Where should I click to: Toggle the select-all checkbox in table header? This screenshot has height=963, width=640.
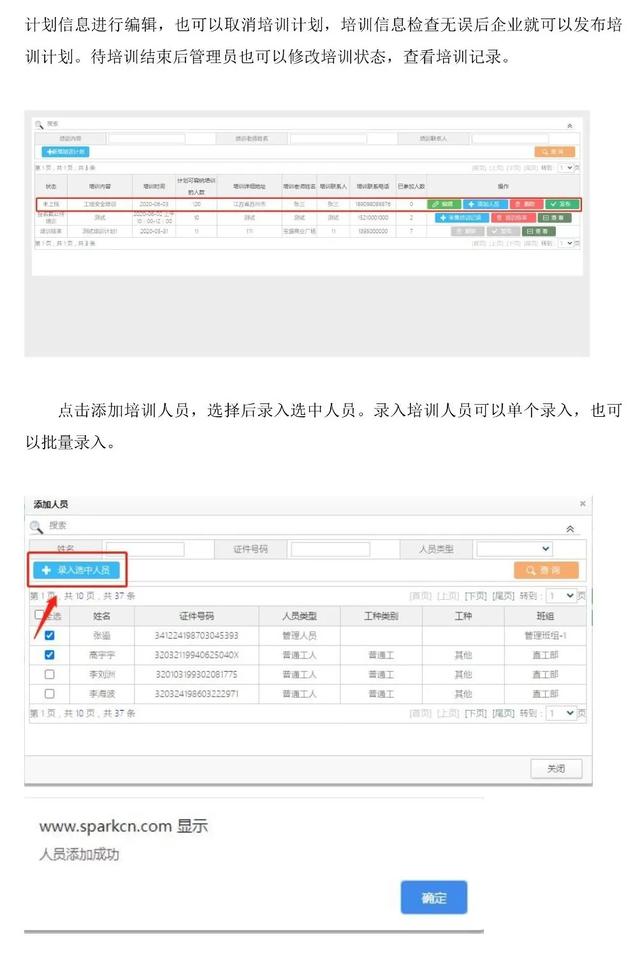pos(39,616)
